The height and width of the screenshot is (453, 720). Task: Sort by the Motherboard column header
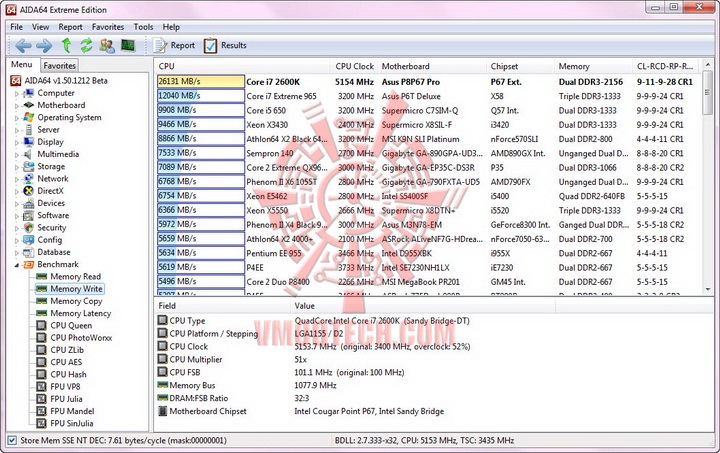[x=432, y=66]
